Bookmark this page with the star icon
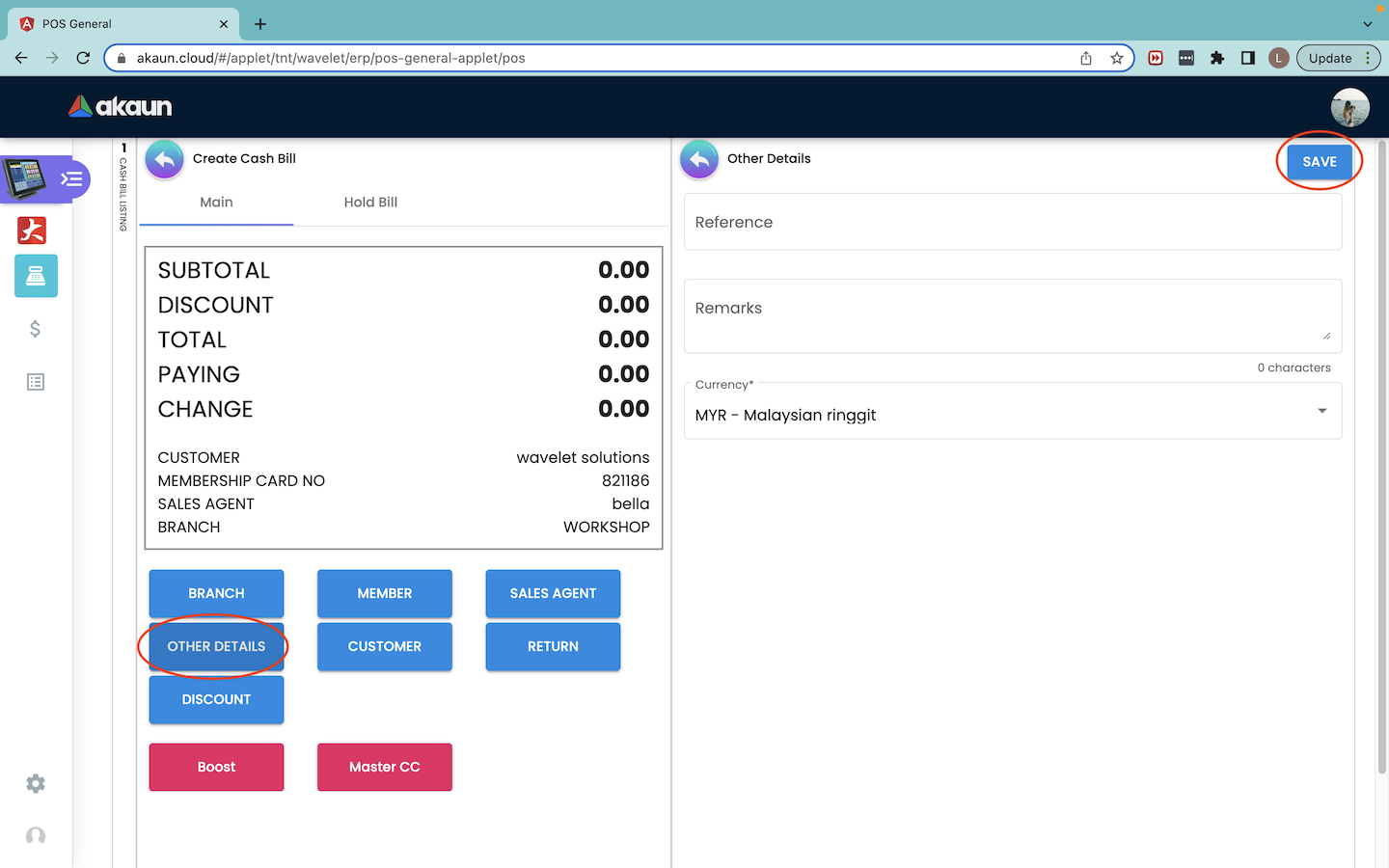Image resolution: width=1389 pixels, height=868 pixels. pyautogui.click(x=1117, y=58)
